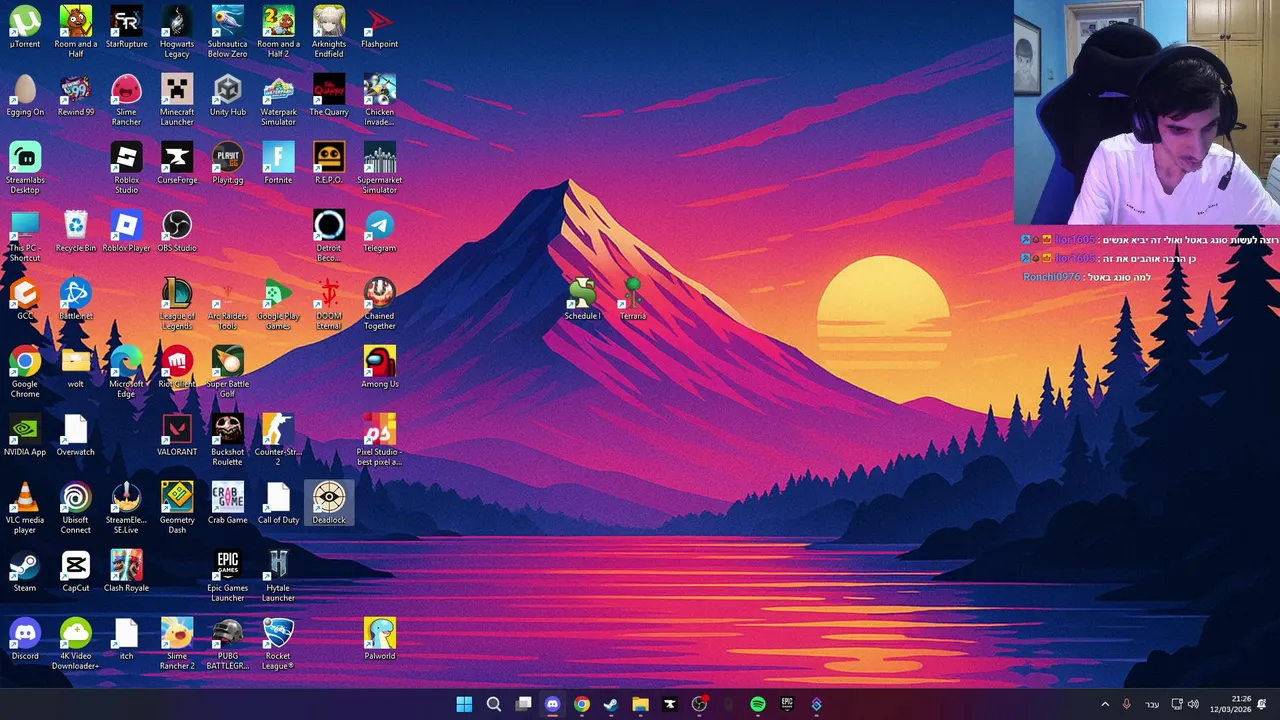The width and height of the screenshot is (1280, 720).
Task: Open the Roblox Studio icon
Action: point(126,168)
